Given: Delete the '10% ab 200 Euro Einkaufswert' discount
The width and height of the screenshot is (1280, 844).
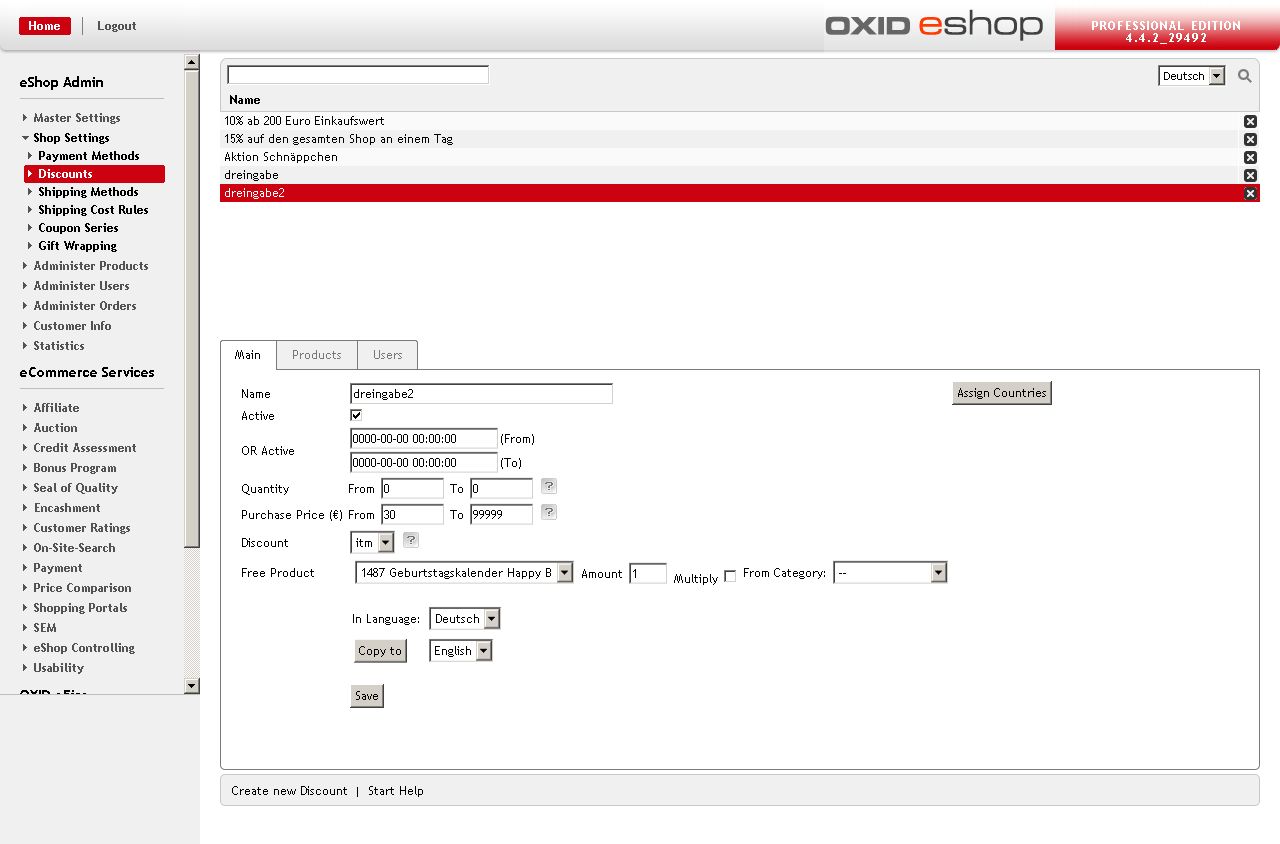Looking at the screenshot, I should [1250, 121].
